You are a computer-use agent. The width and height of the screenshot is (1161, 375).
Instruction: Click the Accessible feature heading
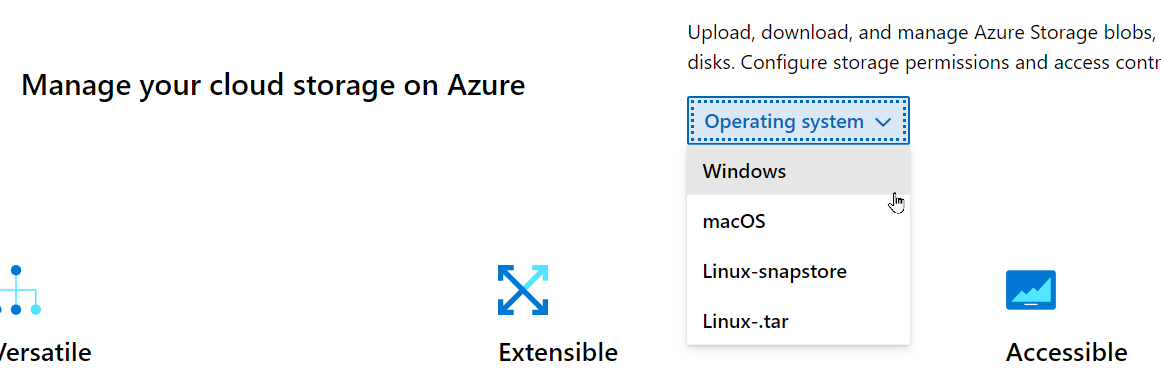click(1066, 352)
